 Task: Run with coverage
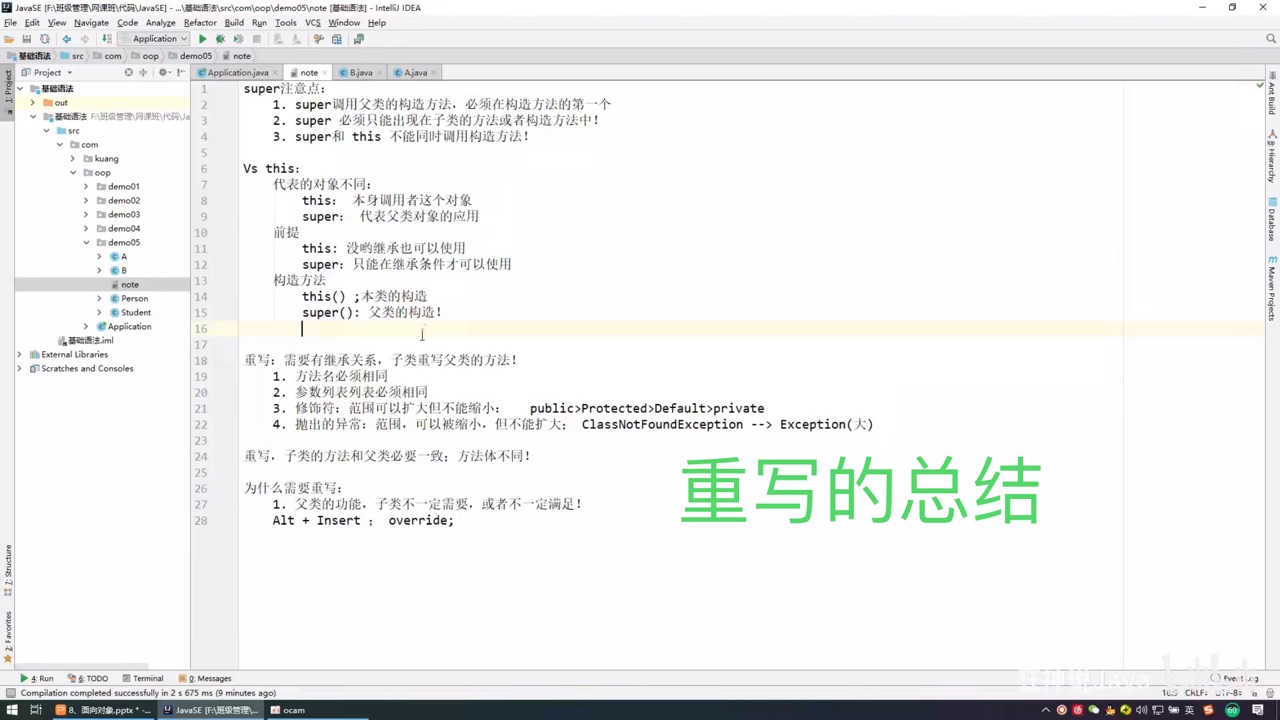point(238,38)
